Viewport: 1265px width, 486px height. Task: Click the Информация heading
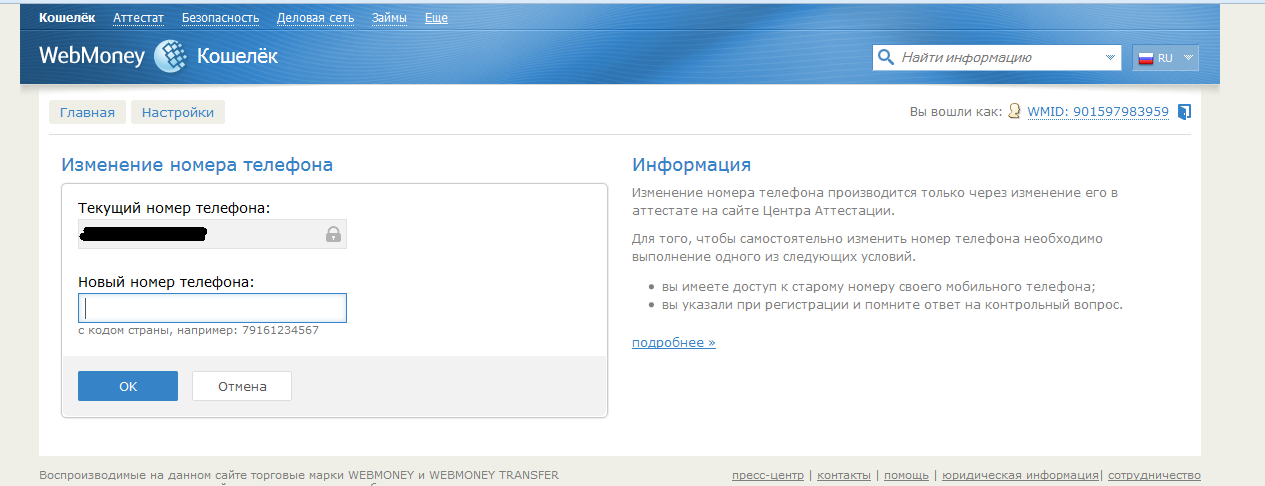coord(691,165)
